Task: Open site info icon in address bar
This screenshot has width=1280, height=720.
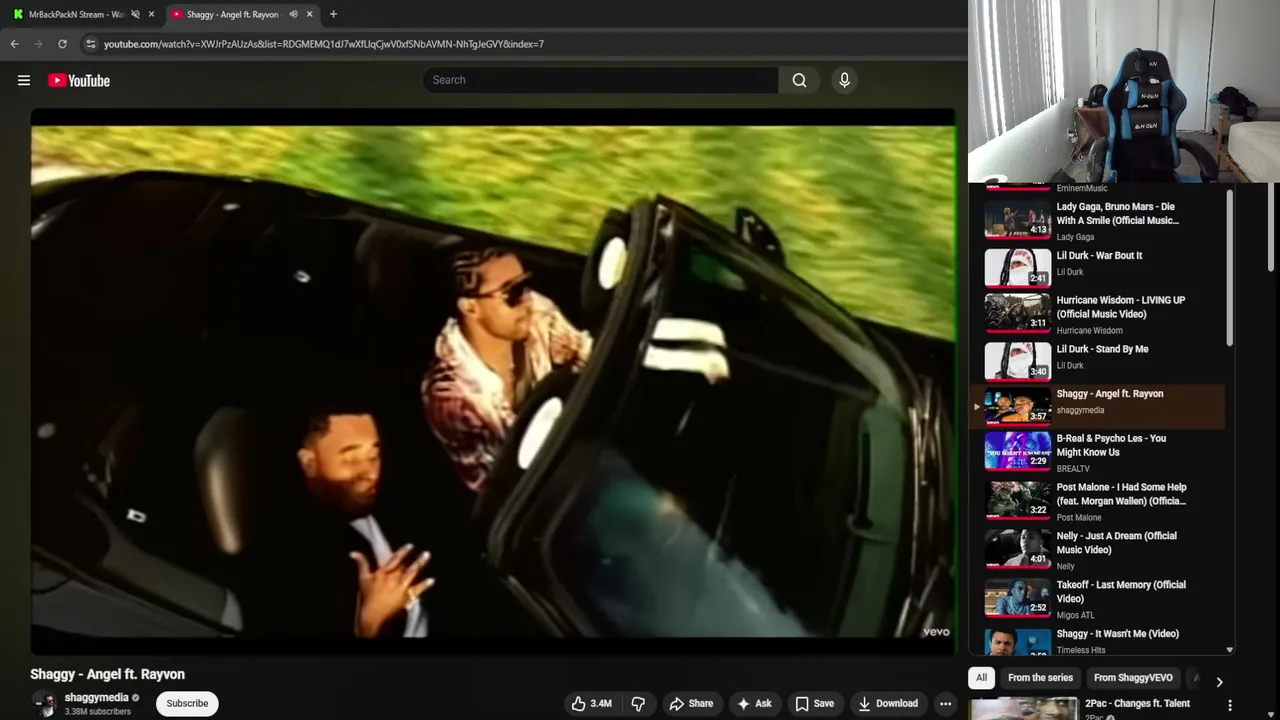Action: click(x=91, y=44)
